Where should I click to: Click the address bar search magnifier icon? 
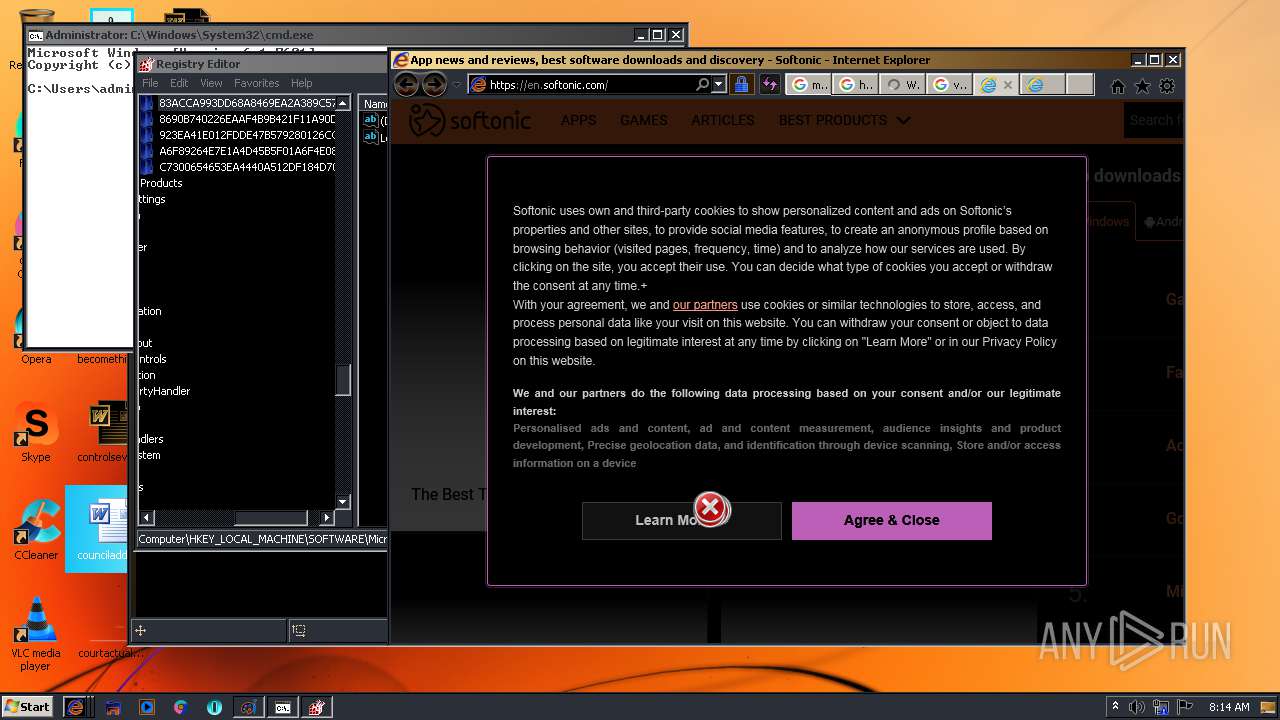(702, 85)
